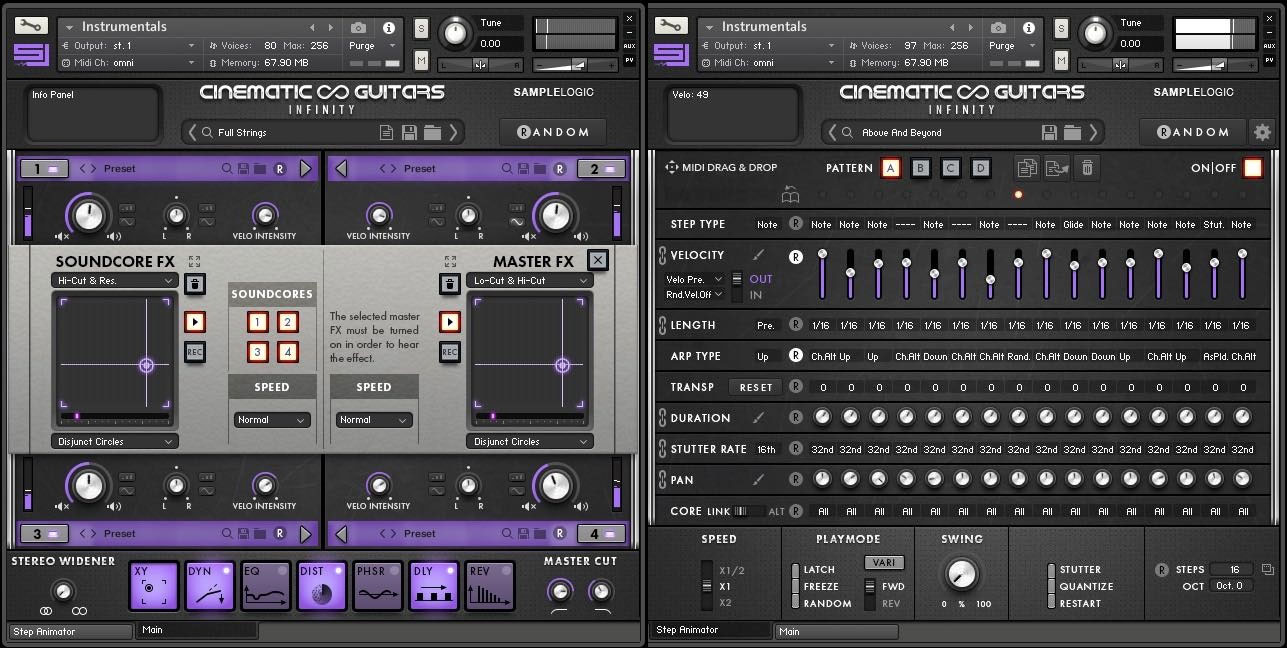This screenshot has height=648, width=1287.
Task: Open the XY effects panel
Action: [154, 586]
